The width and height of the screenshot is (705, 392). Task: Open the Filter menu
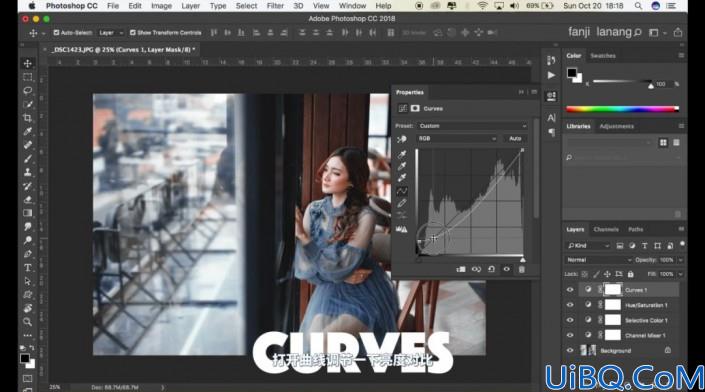click(x=275, y=6)
